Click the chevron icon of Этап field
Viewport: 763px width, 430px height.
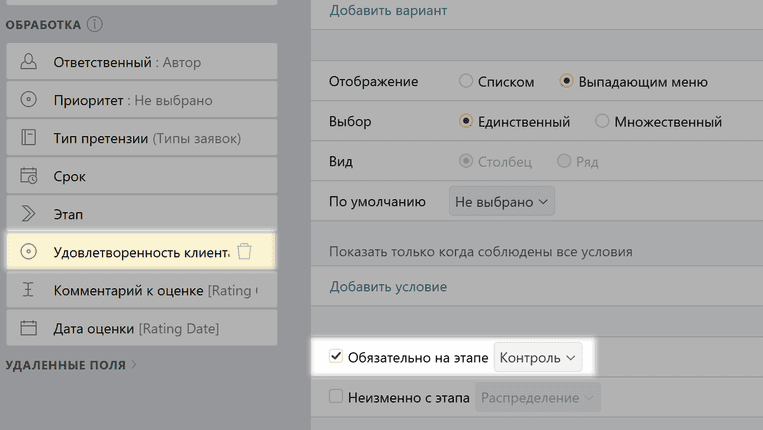point(29,214)
